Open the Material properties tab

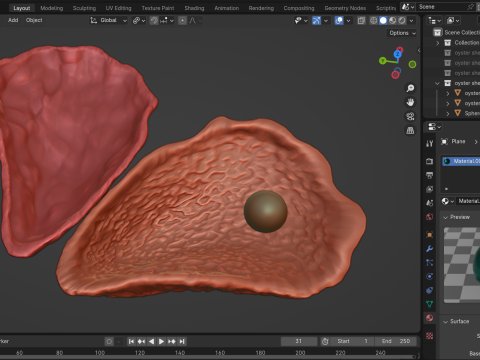click(430, 318)
